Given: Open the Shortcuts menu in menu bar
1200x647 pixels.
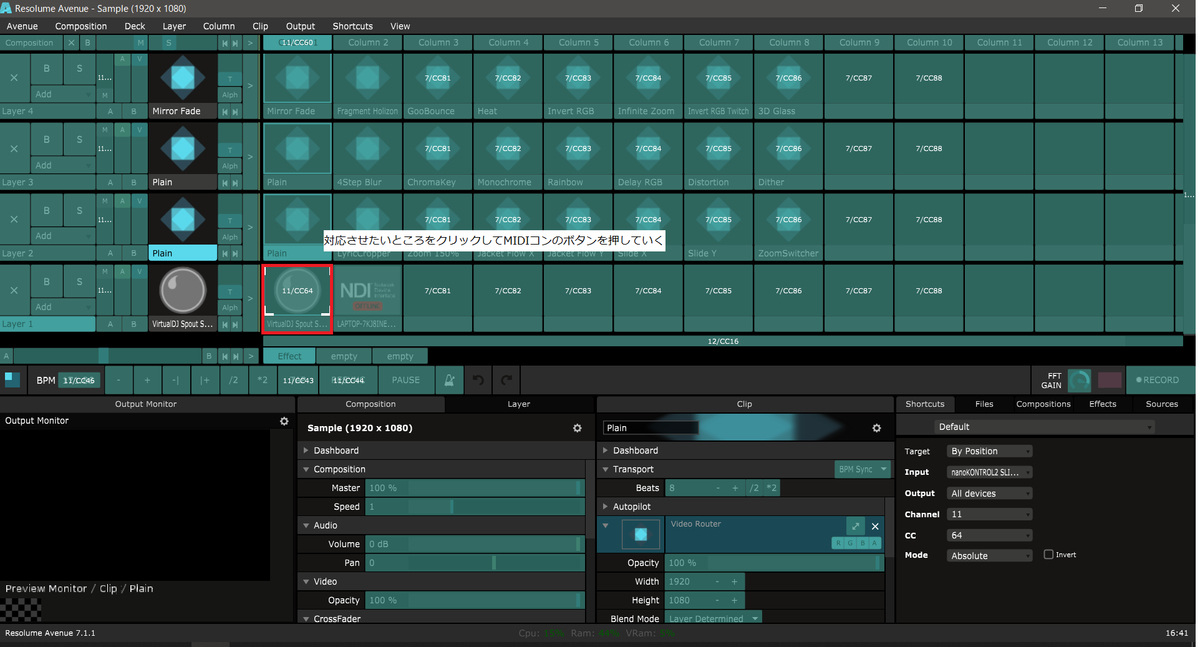Looking at the screenshot, I should coord(353,26).
